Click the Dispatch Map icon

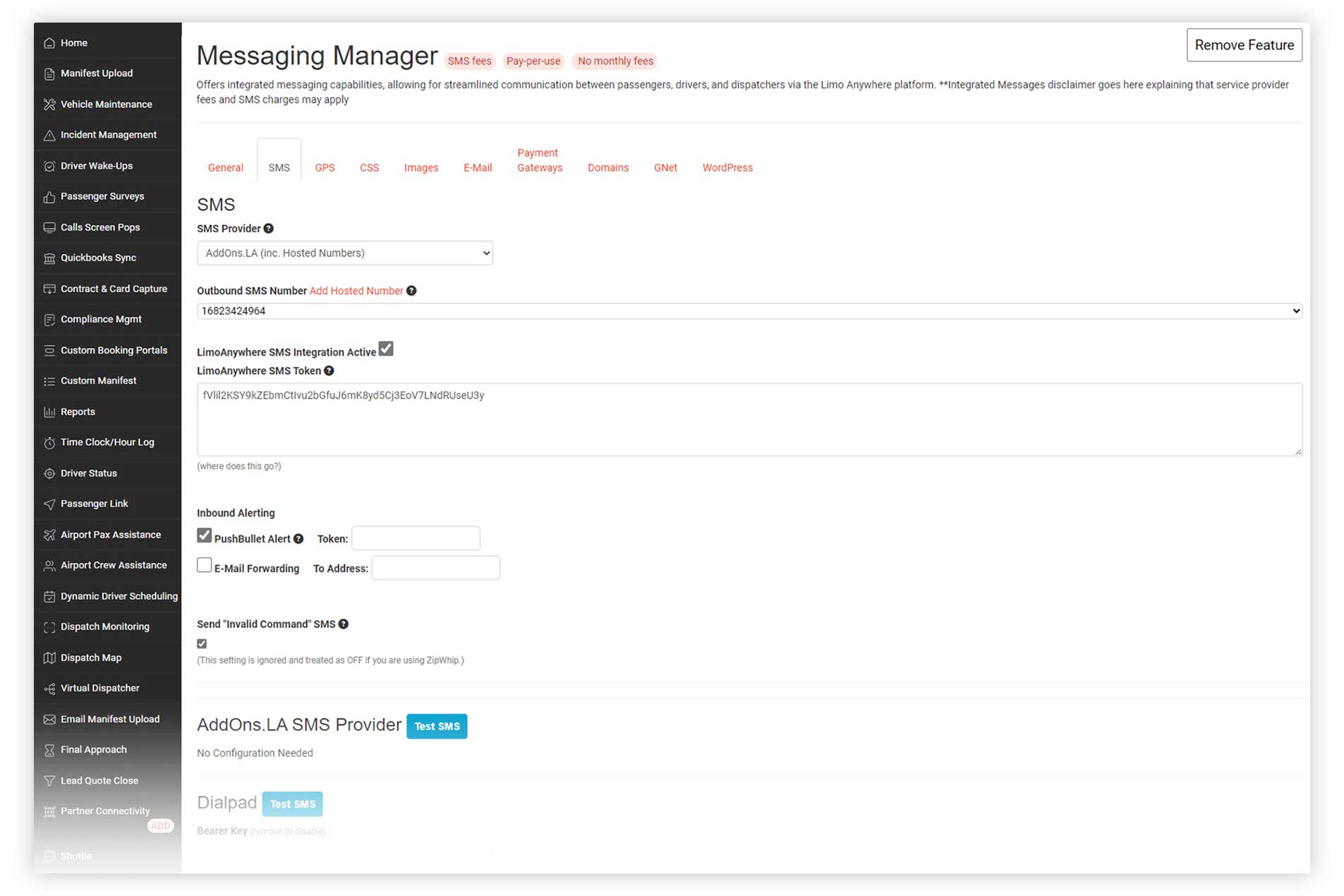49,658
